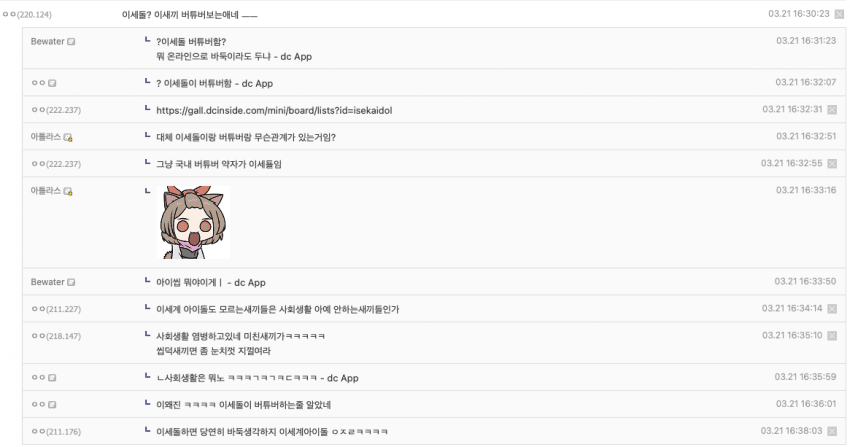
Task: Delete the comment by ㅇㅇ(211.227)
Action: [x=832, y=309]
